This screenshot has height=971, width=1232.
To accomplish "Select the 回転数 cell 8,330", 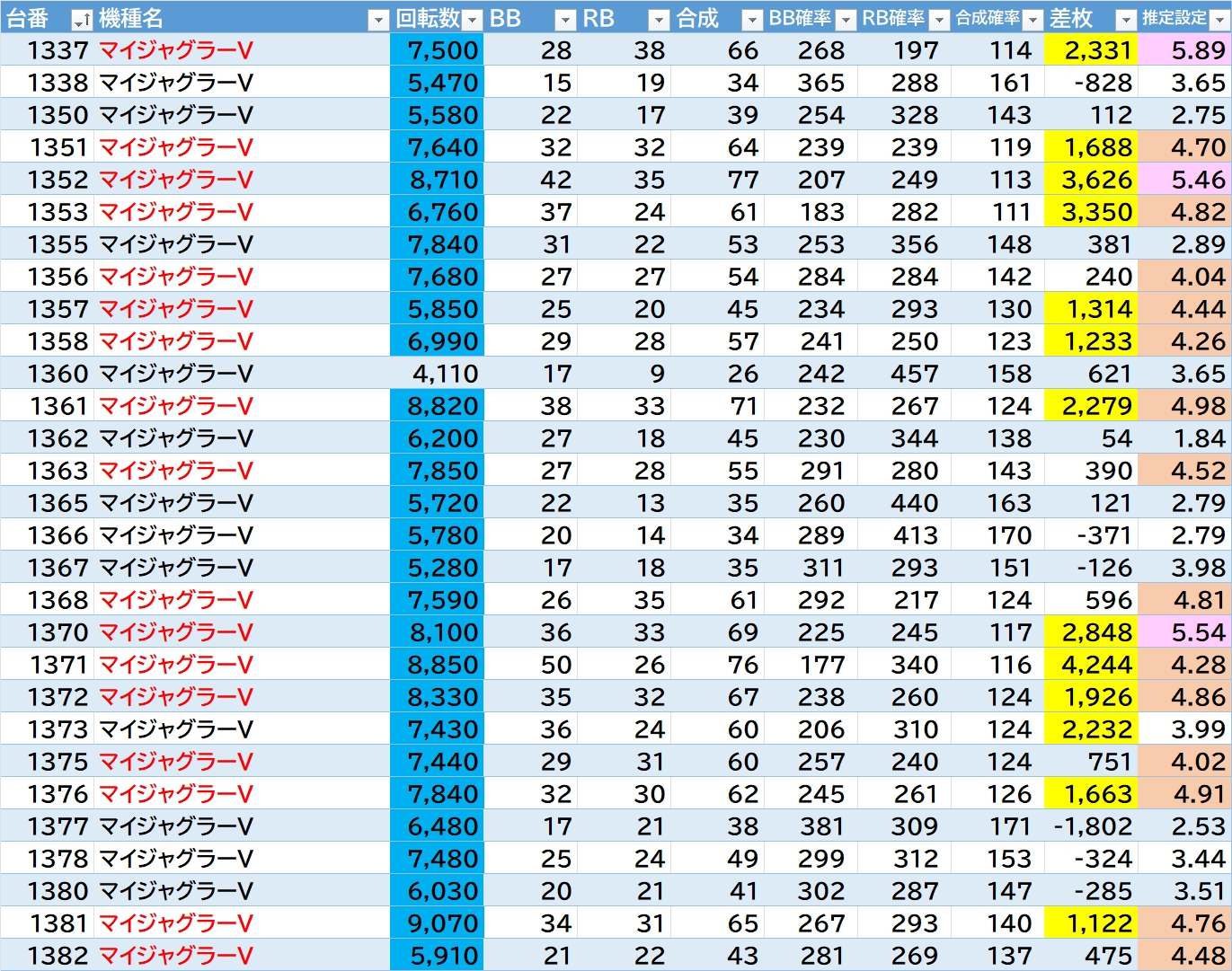I will [x=437, y=697].
